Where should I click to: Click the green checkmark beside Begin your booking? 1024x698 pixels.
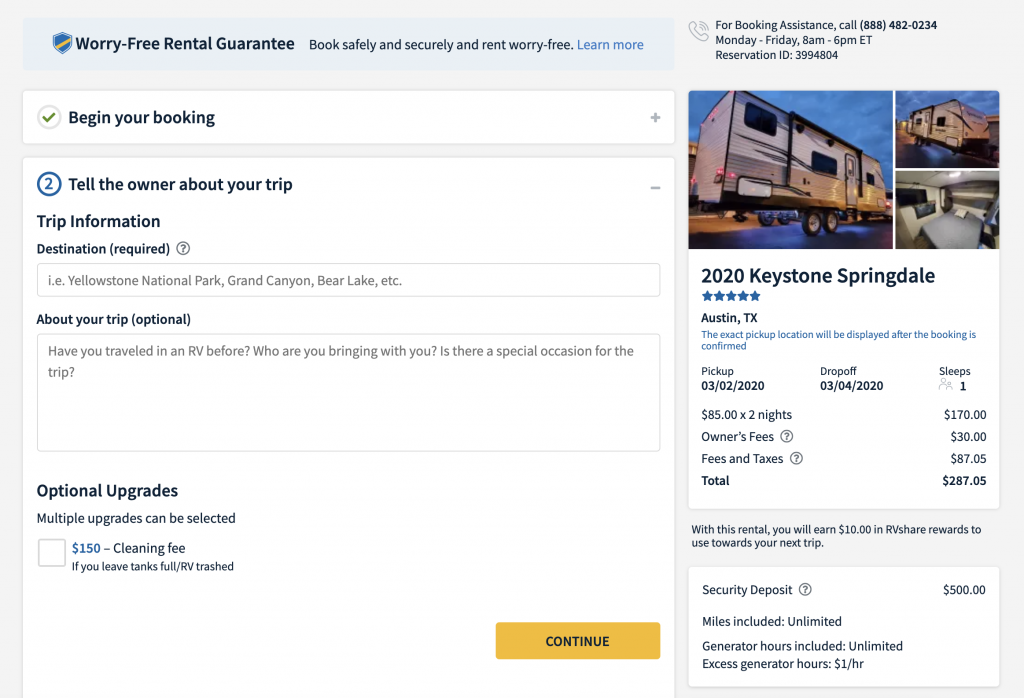click(x=49, y=118)
